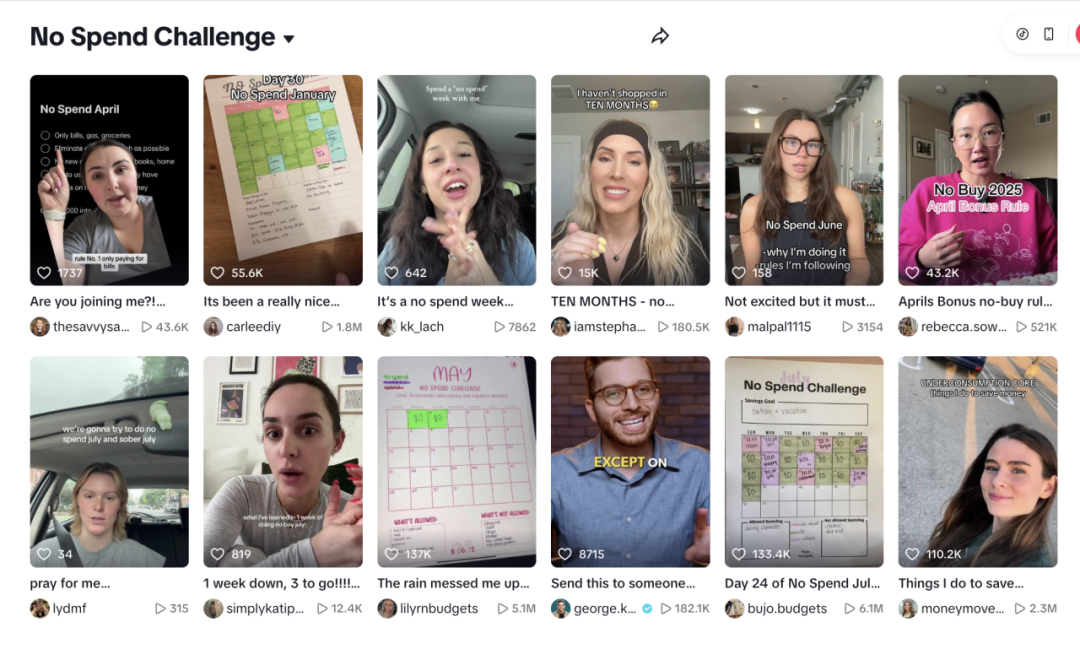Open lilyrnbudgets username link
Viewport: 1080px width, 660px height.
pyautogui.click(x=439, y=608)
